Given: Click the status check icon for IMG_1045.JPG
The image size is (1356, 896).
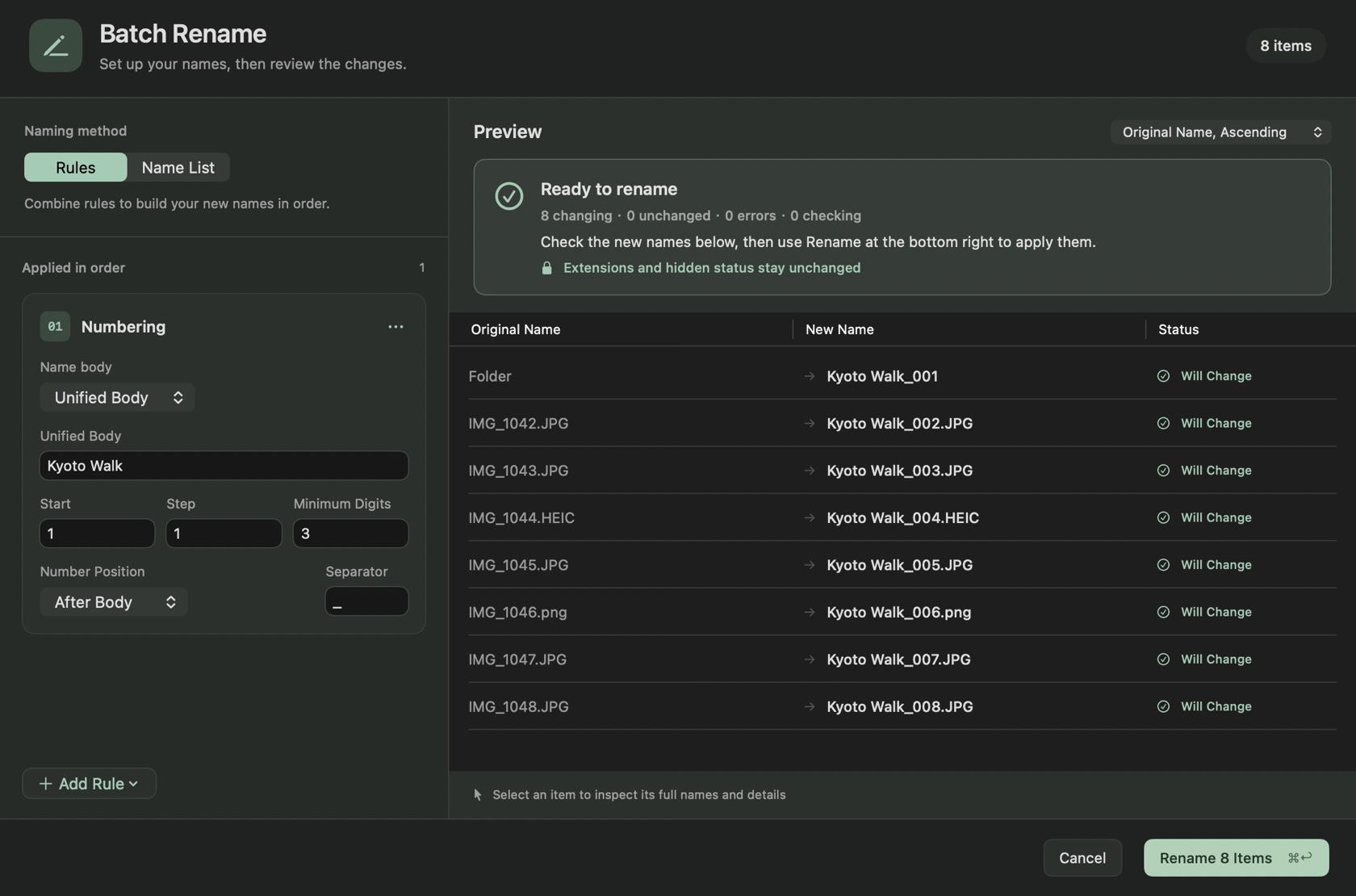Looking at the screenshot, I should pos(1163,565).
